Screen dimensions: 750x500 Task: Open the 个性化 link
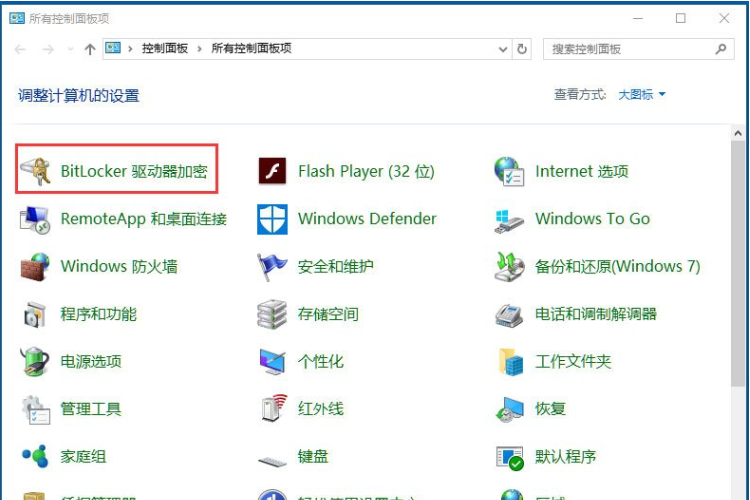[x=320, y=362]
